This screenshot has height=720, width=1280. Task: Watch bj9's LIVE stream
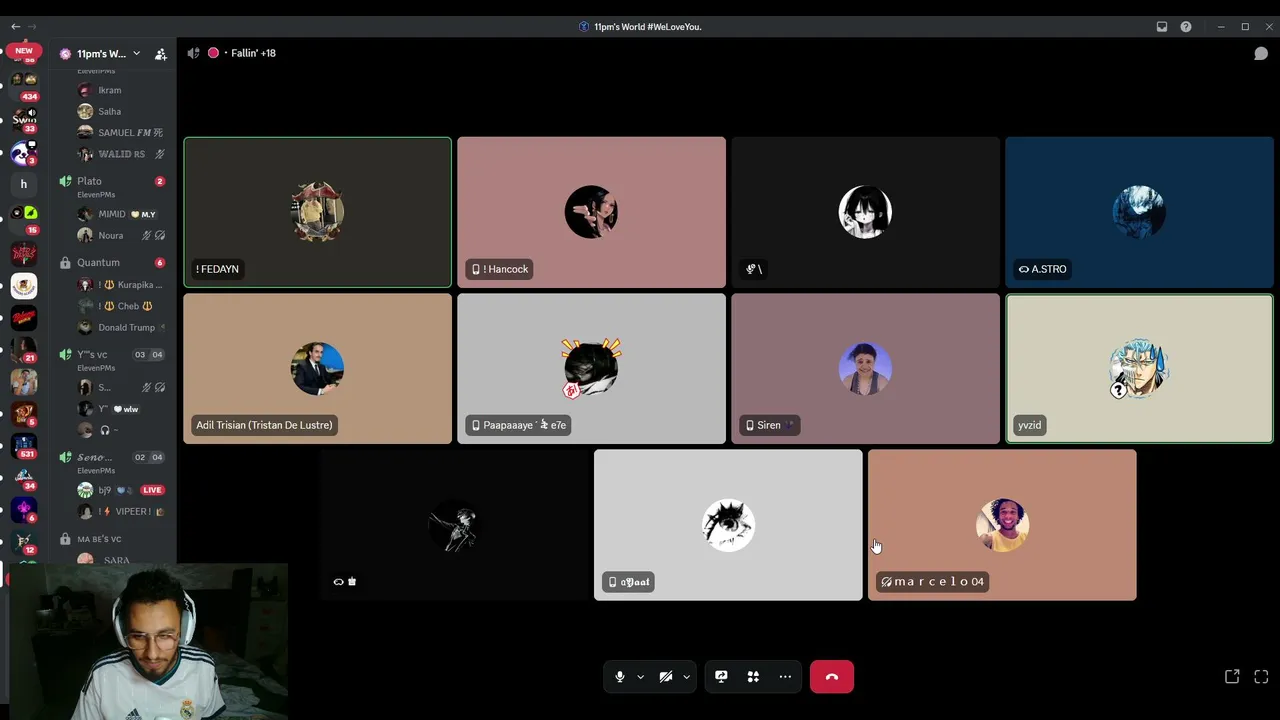pyautogui.click(x=152, y=490)
